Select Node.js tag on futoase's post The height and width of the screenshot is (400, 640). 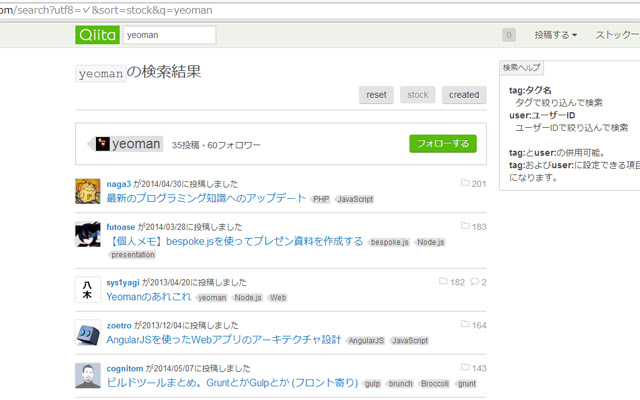(x=430, y=242)
